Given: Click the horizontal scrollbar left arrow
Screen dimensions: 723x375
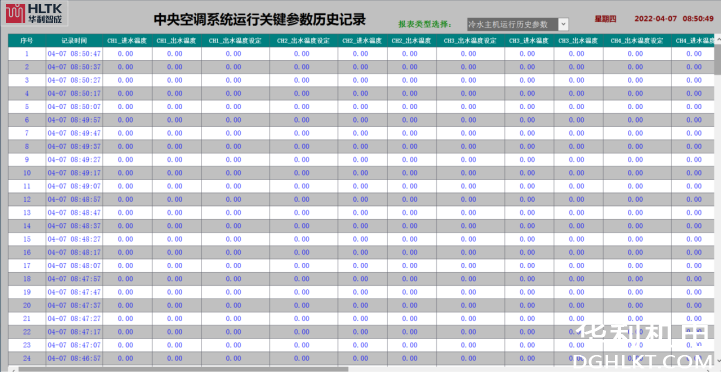Looking at the screenshot, I should pos(13,369).
